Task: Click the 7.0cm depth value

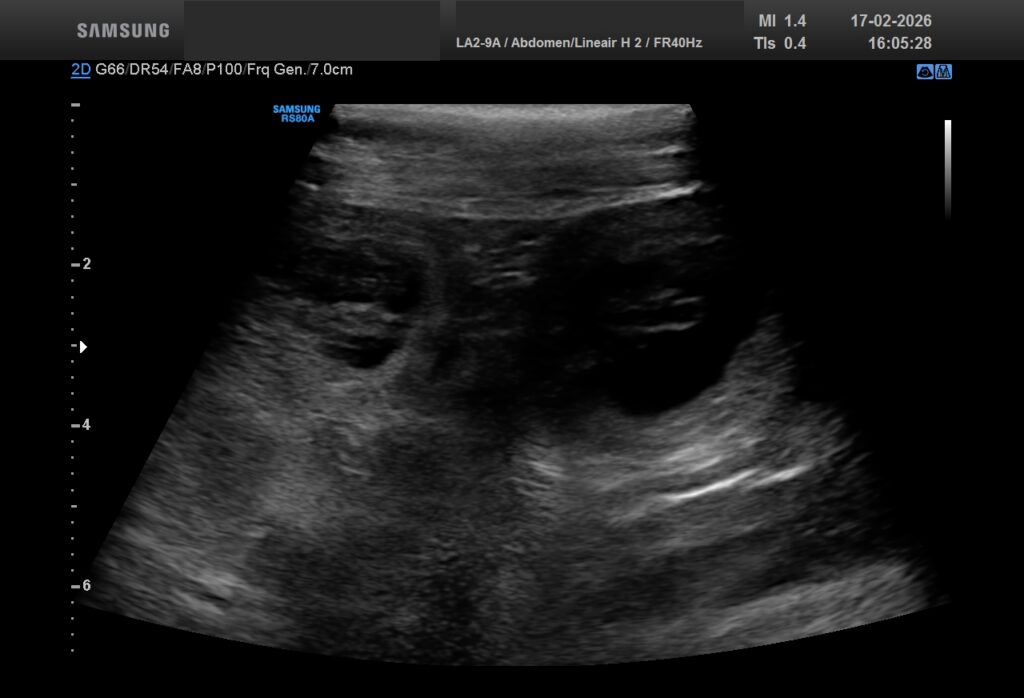Action: pos(332,70)
